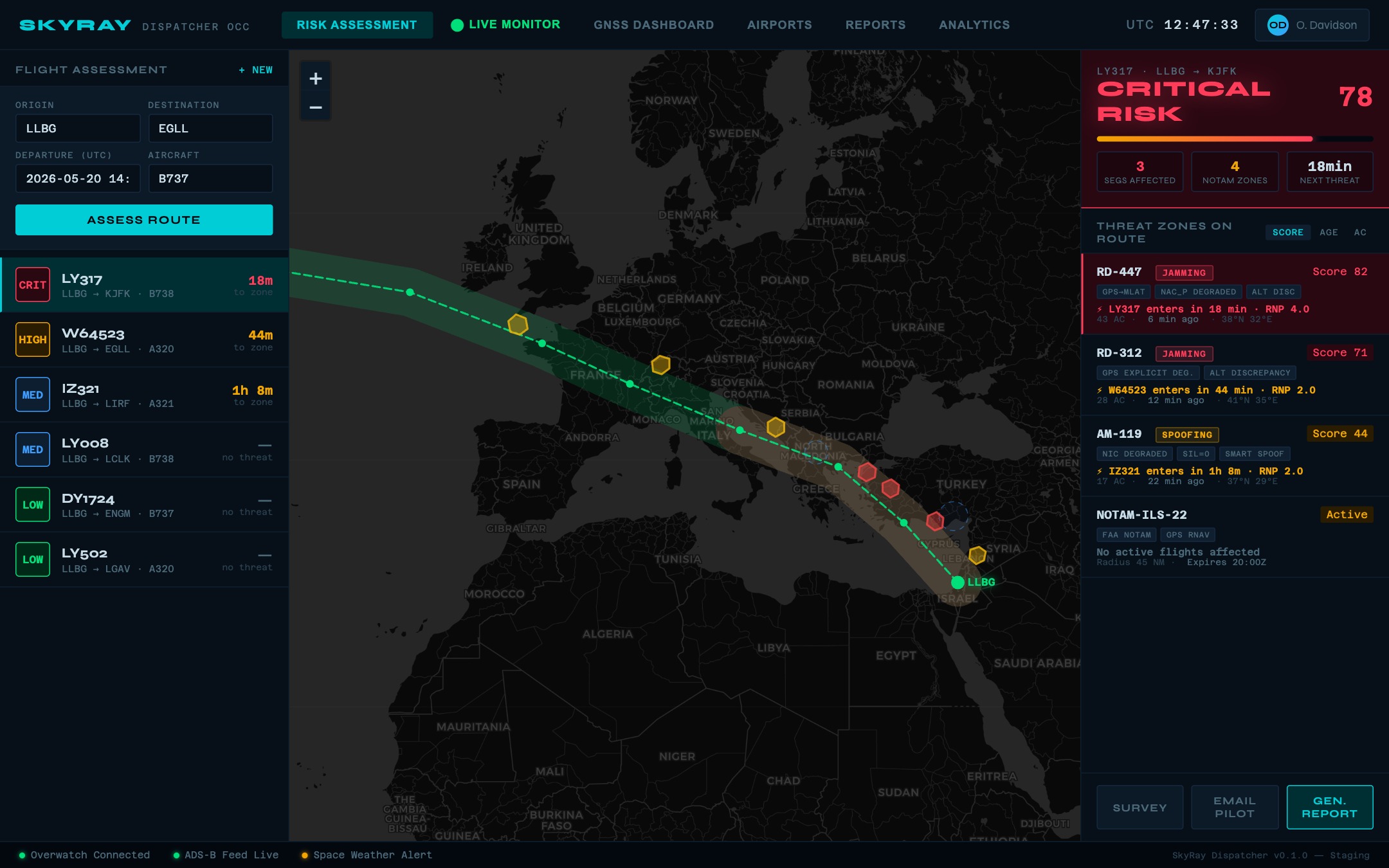Click the 4 NOTAM Zones stat box
Image resolution: width=1389 pixels, height=868 pixels.
tap(1235, 172)
